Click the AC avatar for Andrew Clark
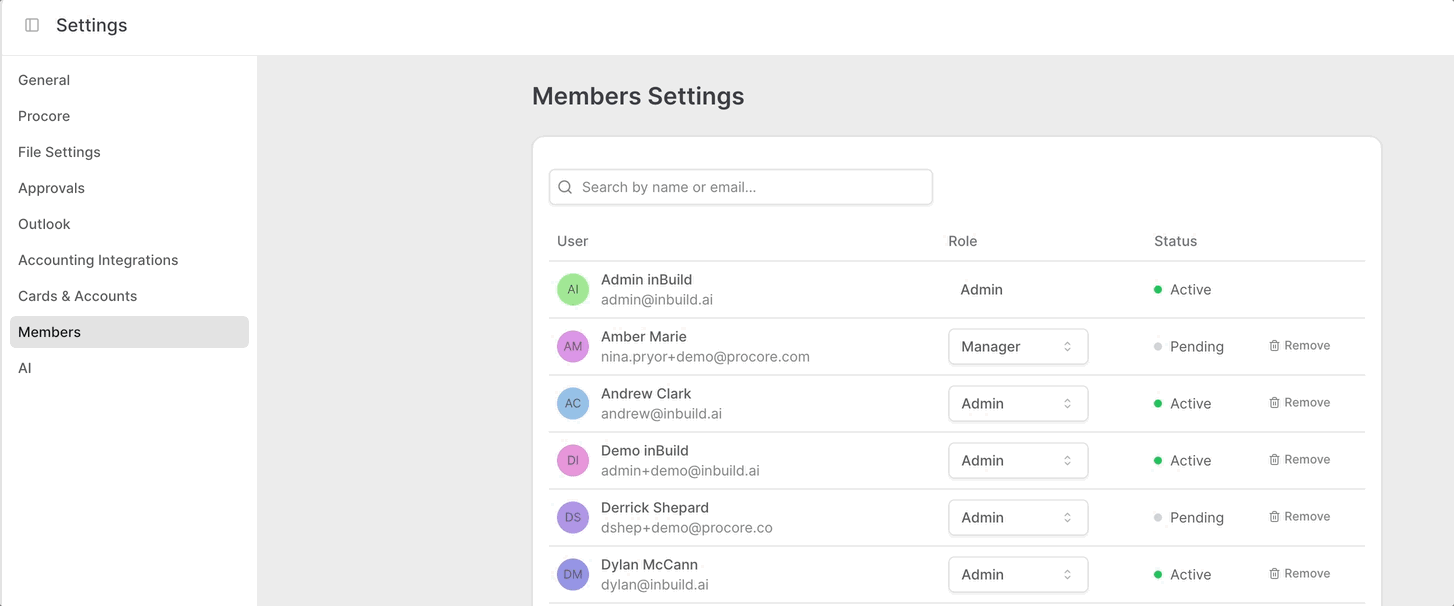1454x606 pixels. 573,404
